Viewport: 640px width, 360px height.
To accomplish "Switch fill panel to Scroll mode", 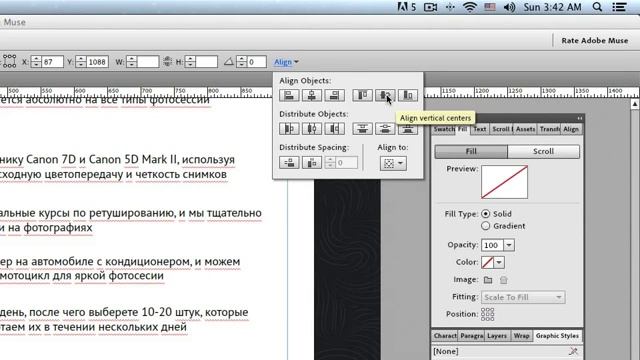I will point(543,151).
